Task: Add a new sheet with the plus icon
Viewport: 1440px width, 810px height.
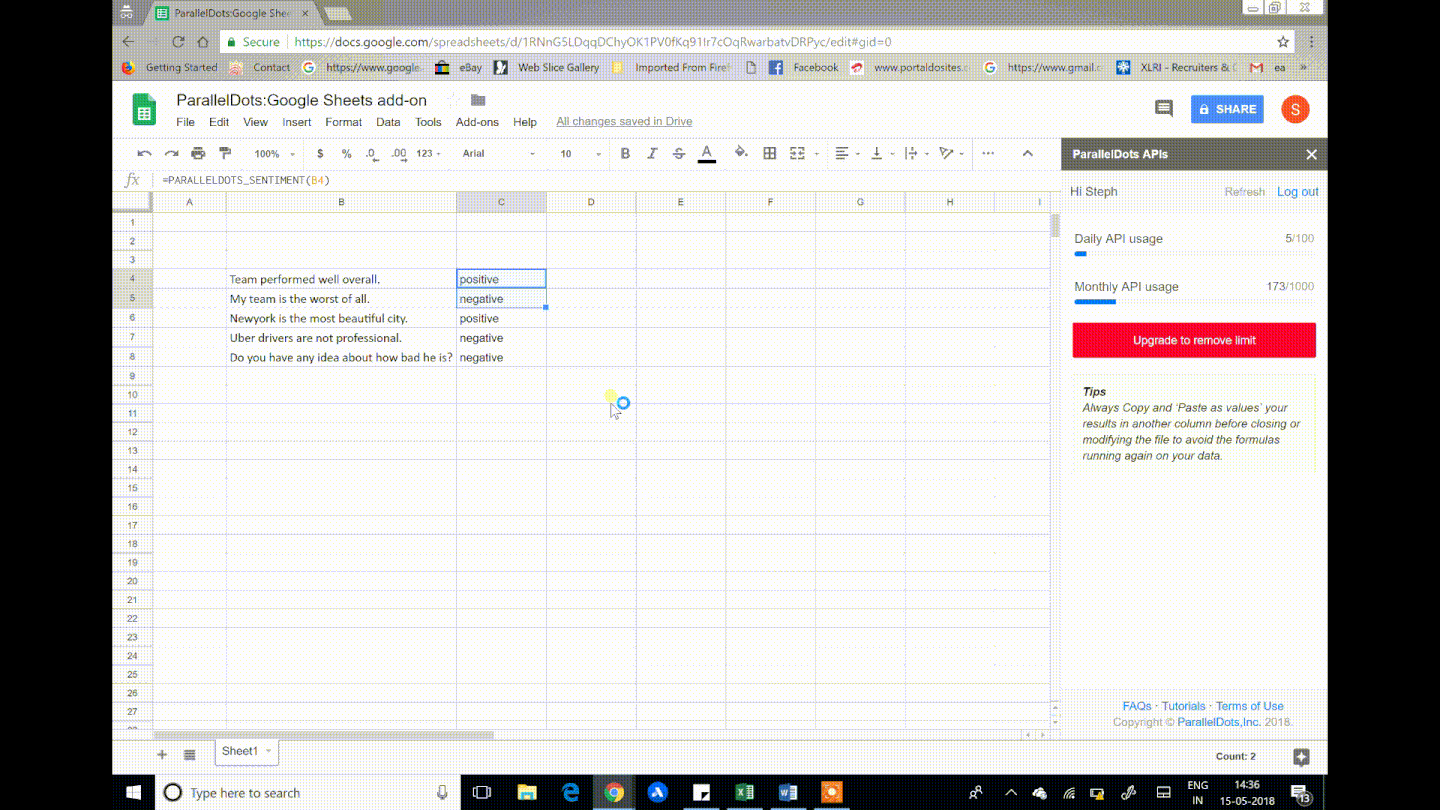Action: click(x=161, y=754)
